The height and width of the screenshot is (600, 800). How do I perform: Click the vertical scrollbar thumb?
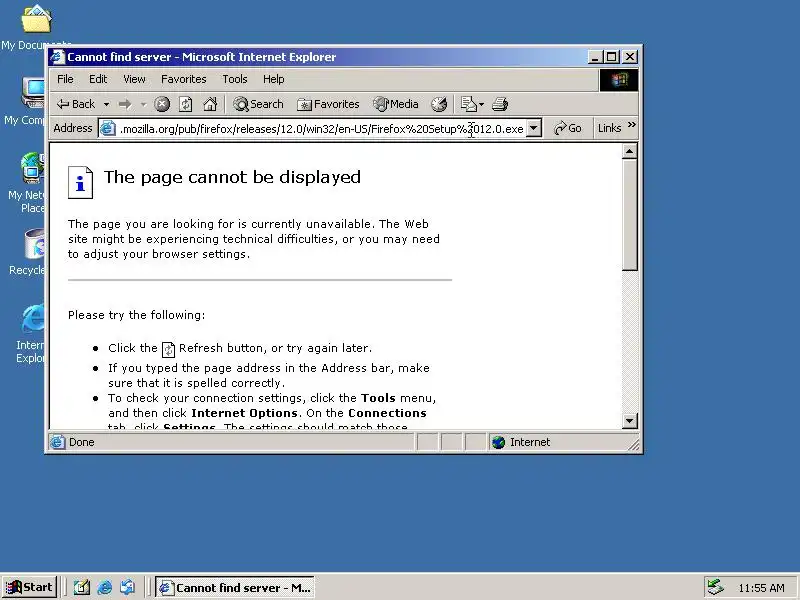630,215
